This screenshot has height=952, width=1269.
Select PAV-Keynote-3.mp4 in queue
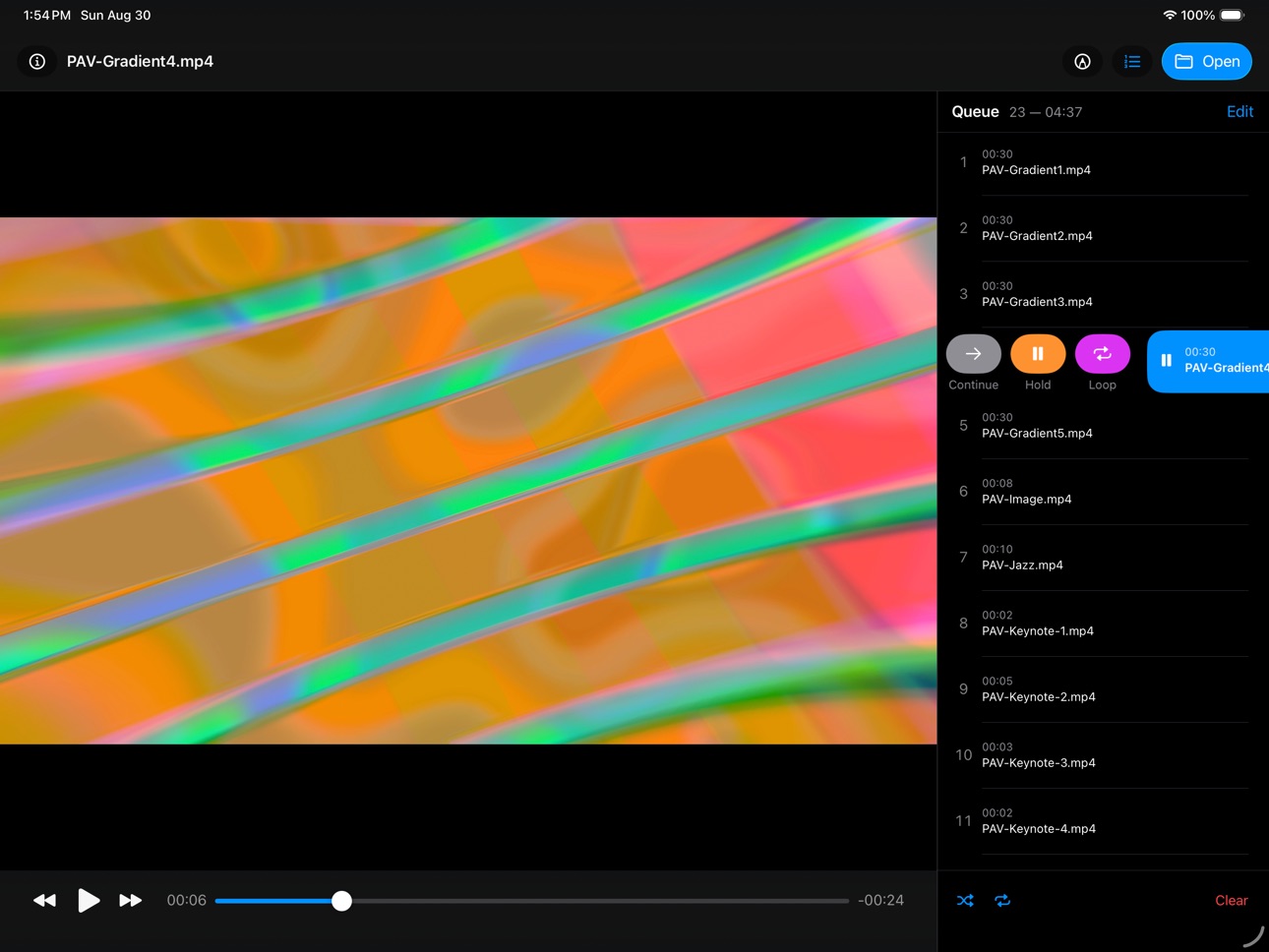[x=1103, y=755]
